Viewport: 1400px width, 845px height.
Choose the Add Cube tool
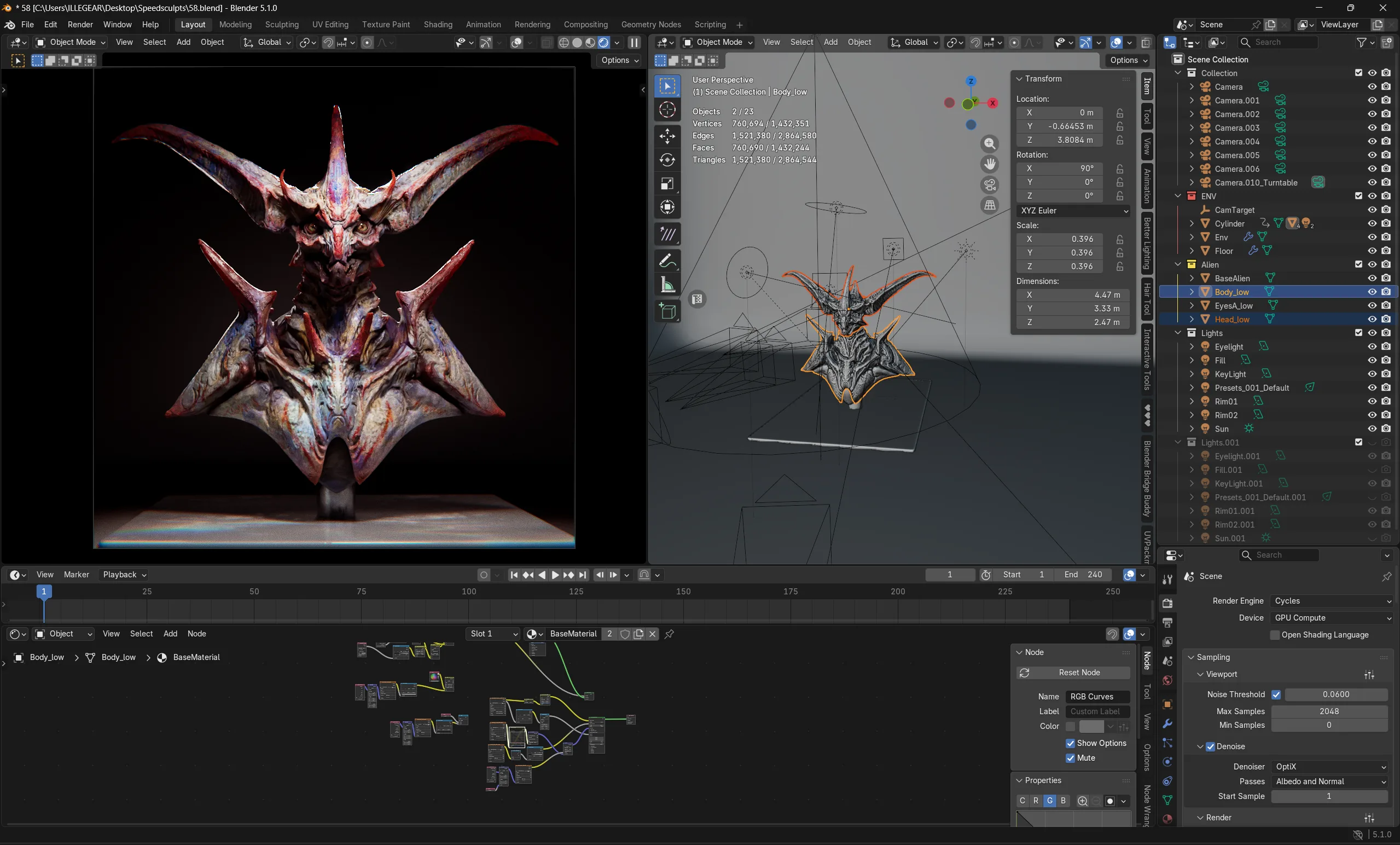tap(667, 311)
